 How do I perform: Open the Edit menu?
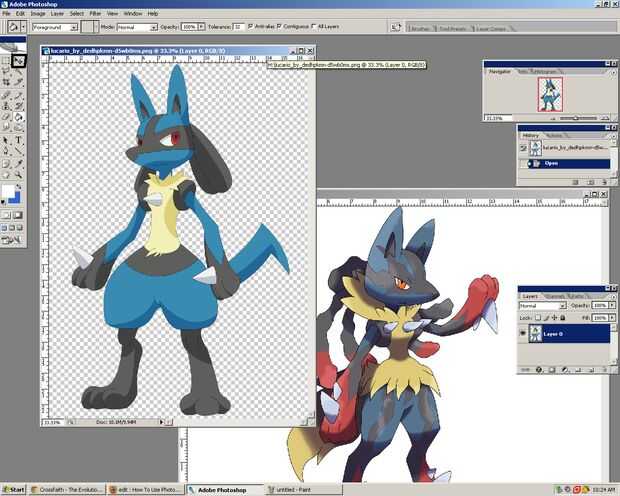[20, 13]
